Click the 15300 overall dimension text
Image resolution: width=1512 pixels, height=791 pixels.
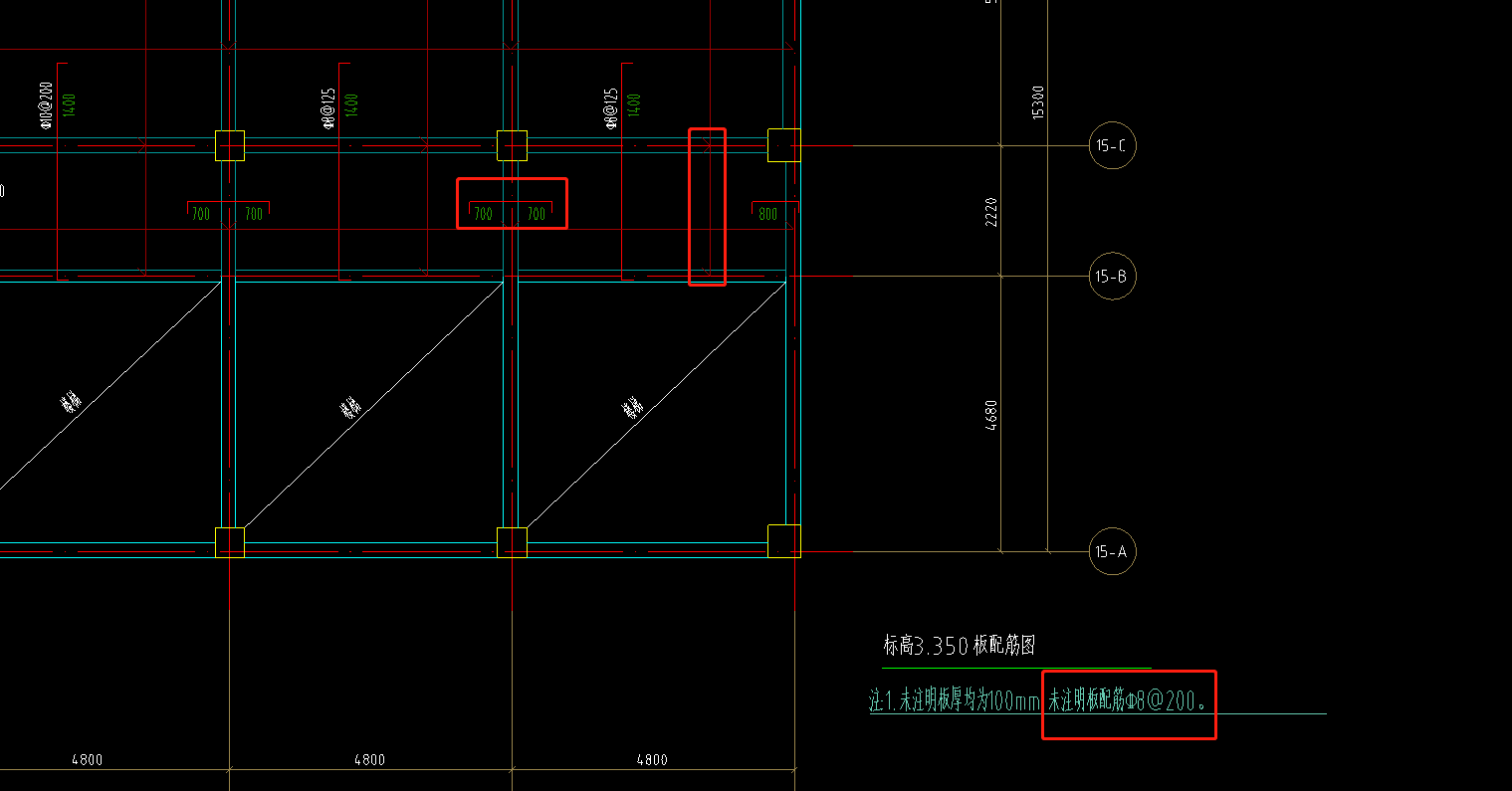tap(1038, 102)
